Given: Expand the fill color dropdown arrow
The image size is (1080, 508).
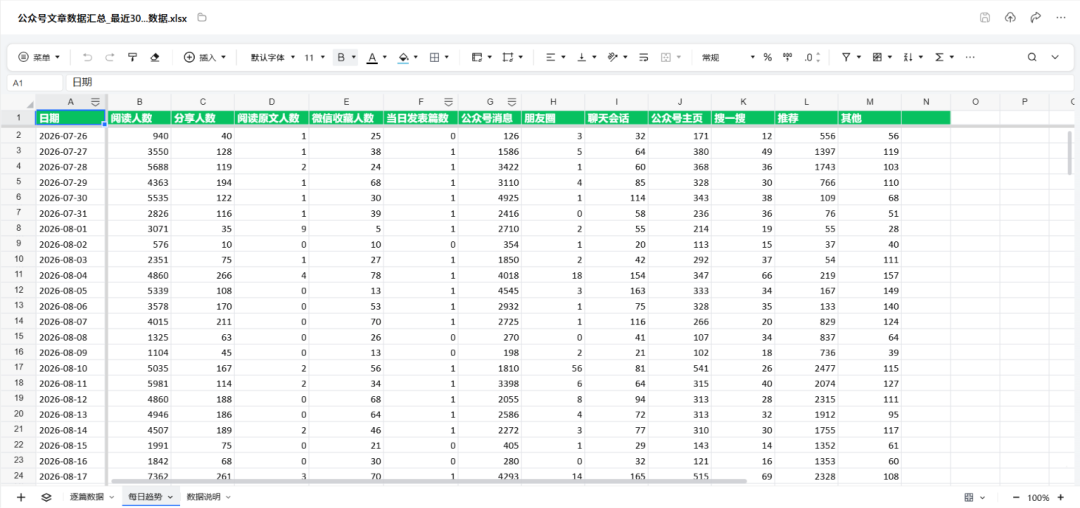Looking at the screenshot, I should tap(417, 58).
